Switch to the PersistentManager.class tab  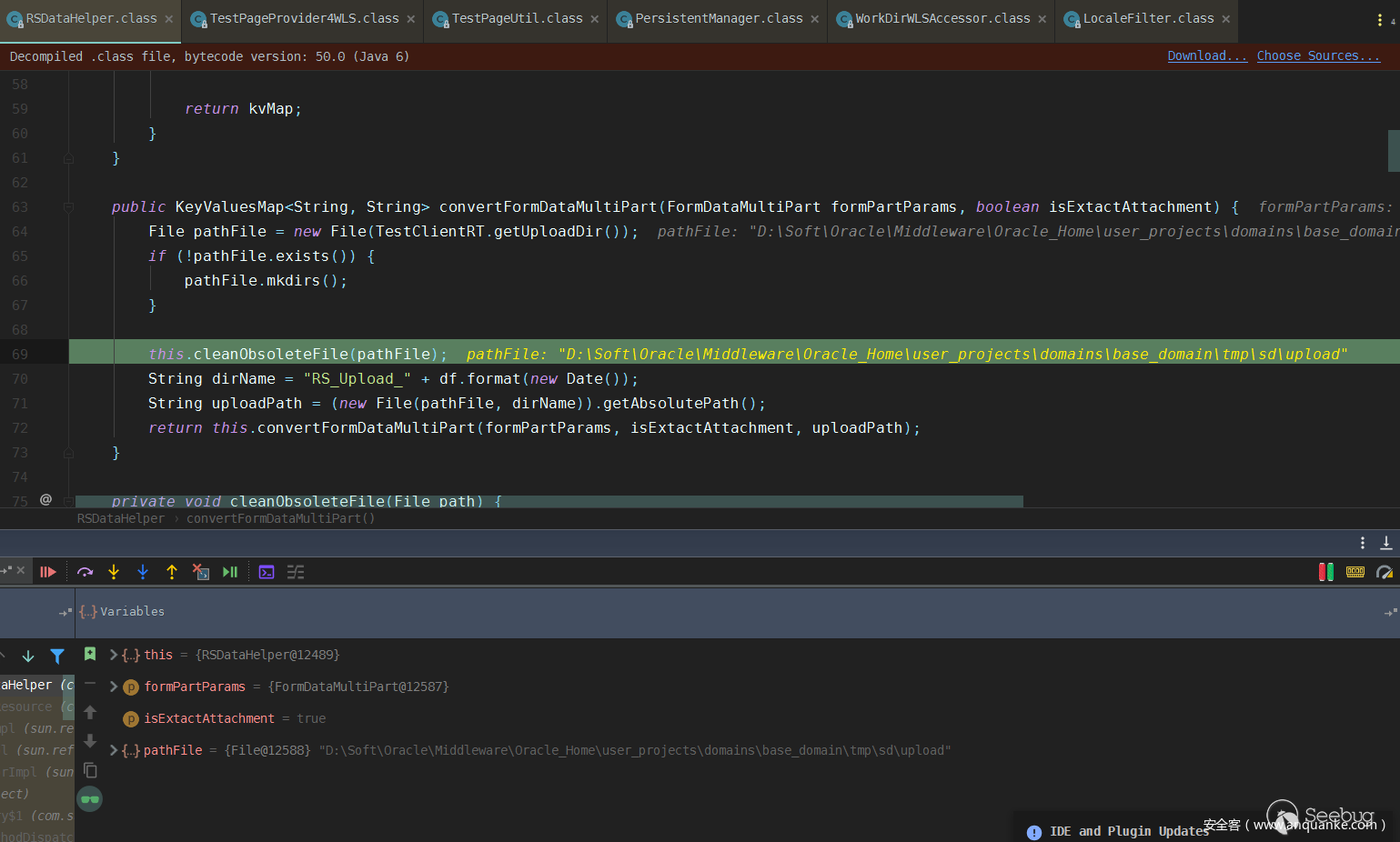pyautogui.click(x=718, y=18)
